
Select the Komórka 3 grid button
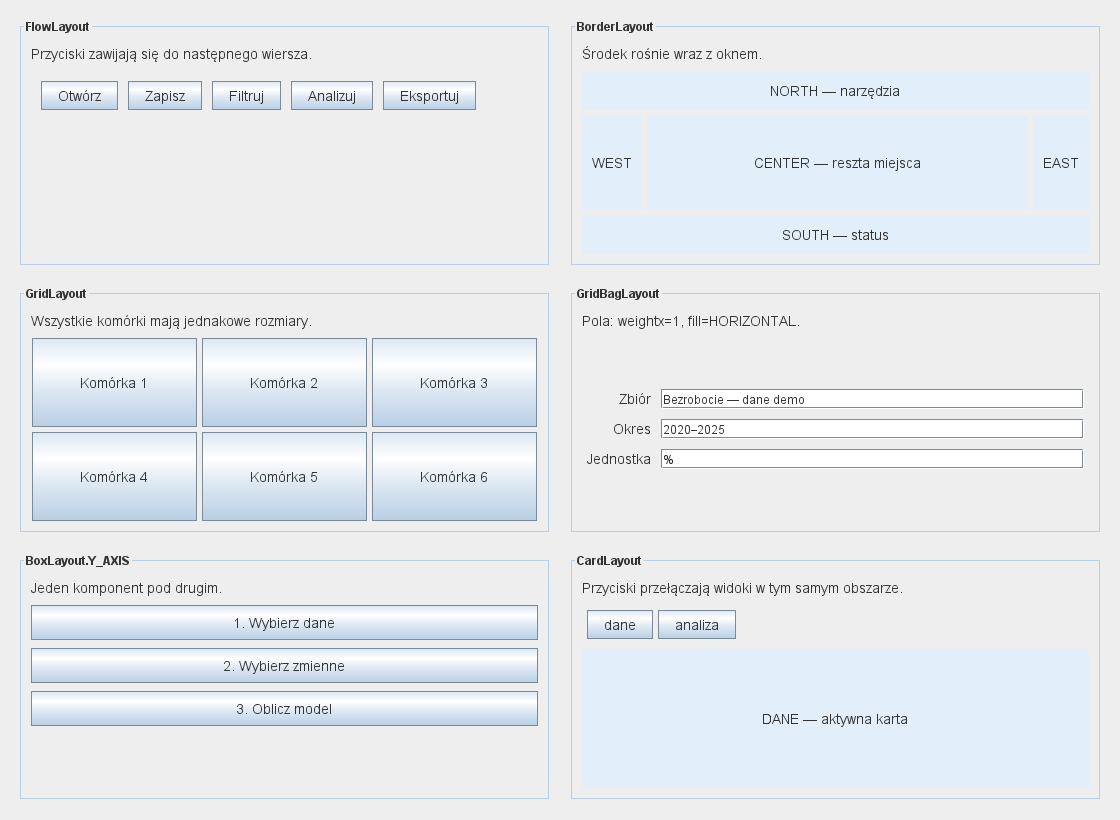point(454,383)
